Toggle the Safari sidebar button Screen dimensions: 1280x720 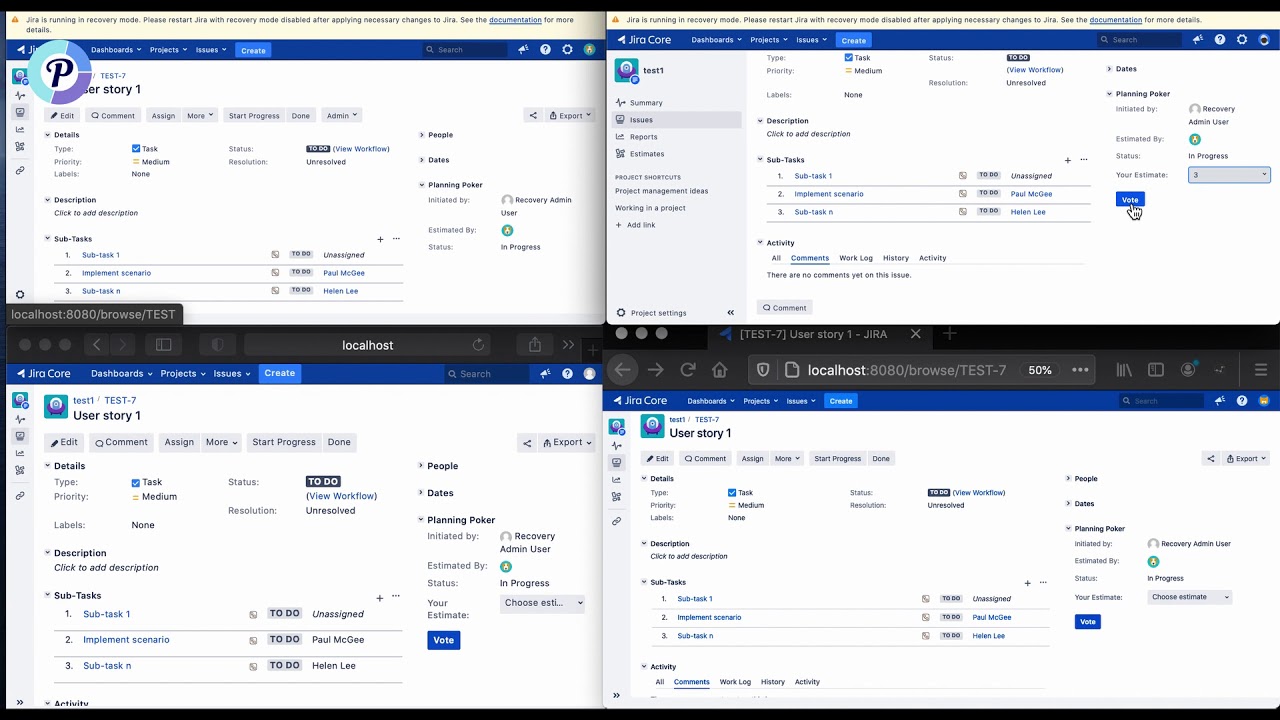(164, 345)
